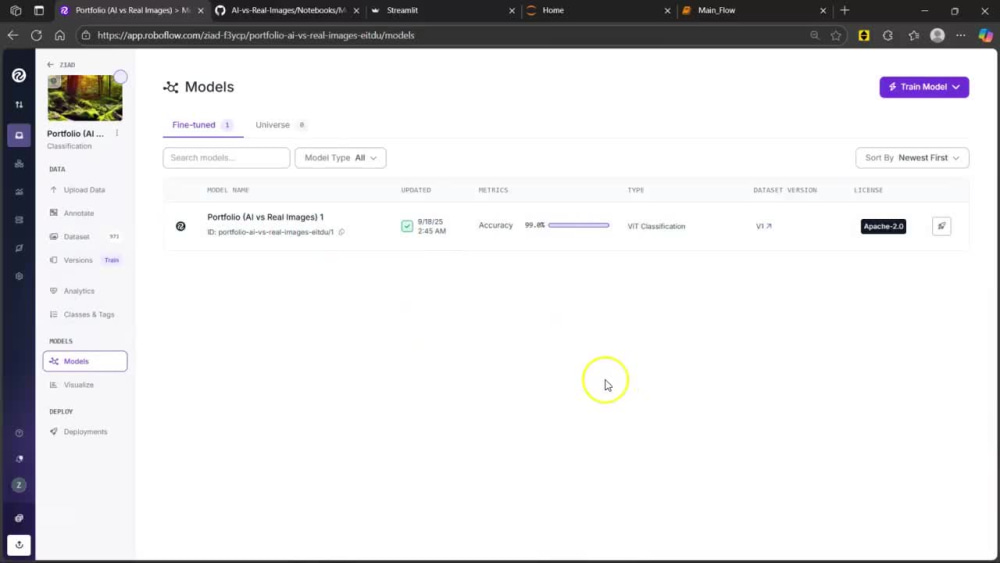
Task: Click the Dataset sidebar icon
Action: pos(54,237)
